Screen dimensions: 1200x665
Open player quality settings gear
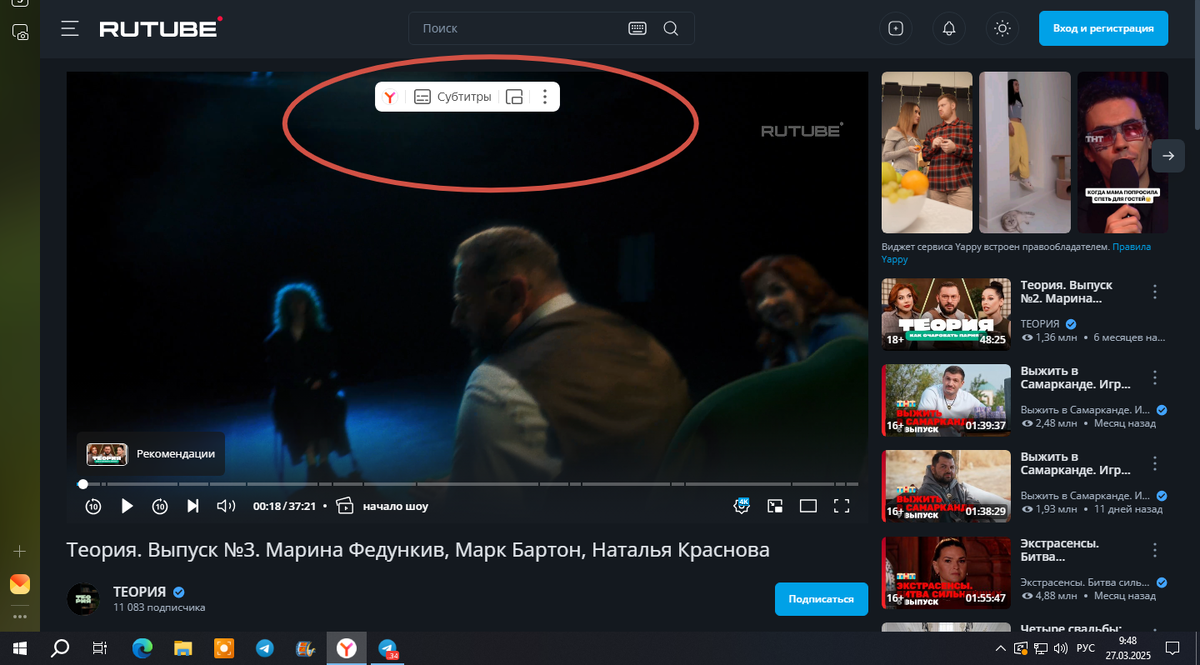click(x=741, y=505)
